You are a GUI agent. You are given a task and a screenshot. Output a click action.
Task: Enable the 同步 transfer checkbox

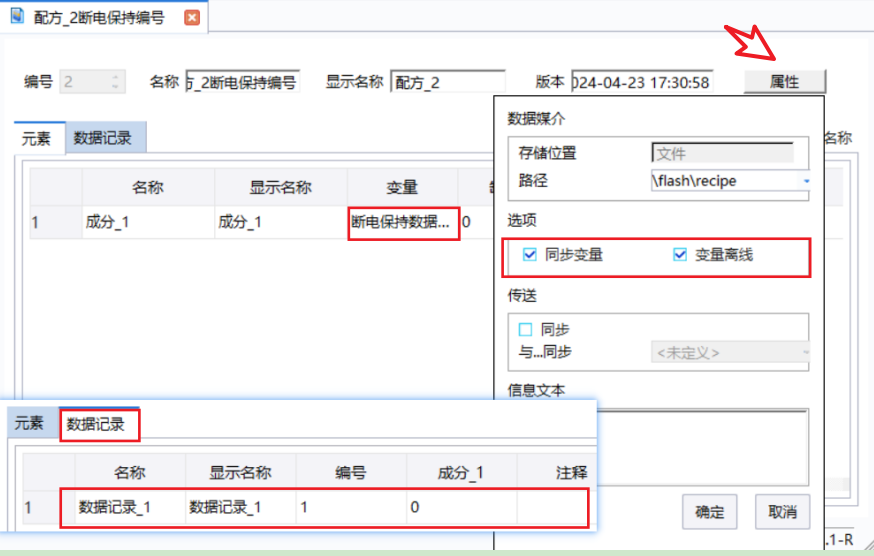[x=525, y=330]
